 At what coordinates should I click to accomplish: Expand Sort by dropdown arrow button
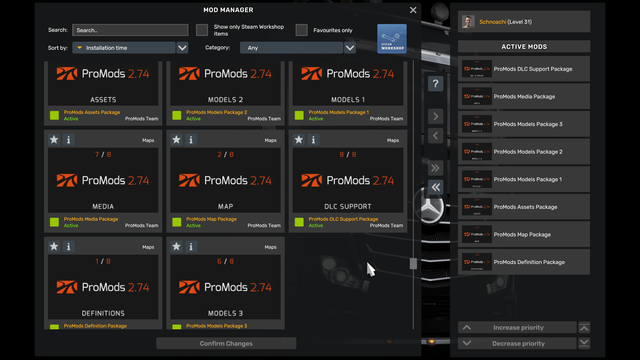182,48
